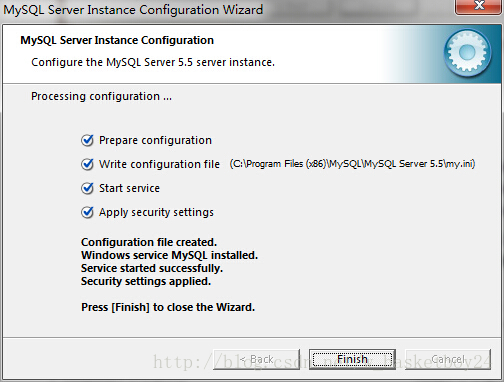
Task: Click the MySQL Server Instance Configuration heading
Action: click(x=117, y=40)
